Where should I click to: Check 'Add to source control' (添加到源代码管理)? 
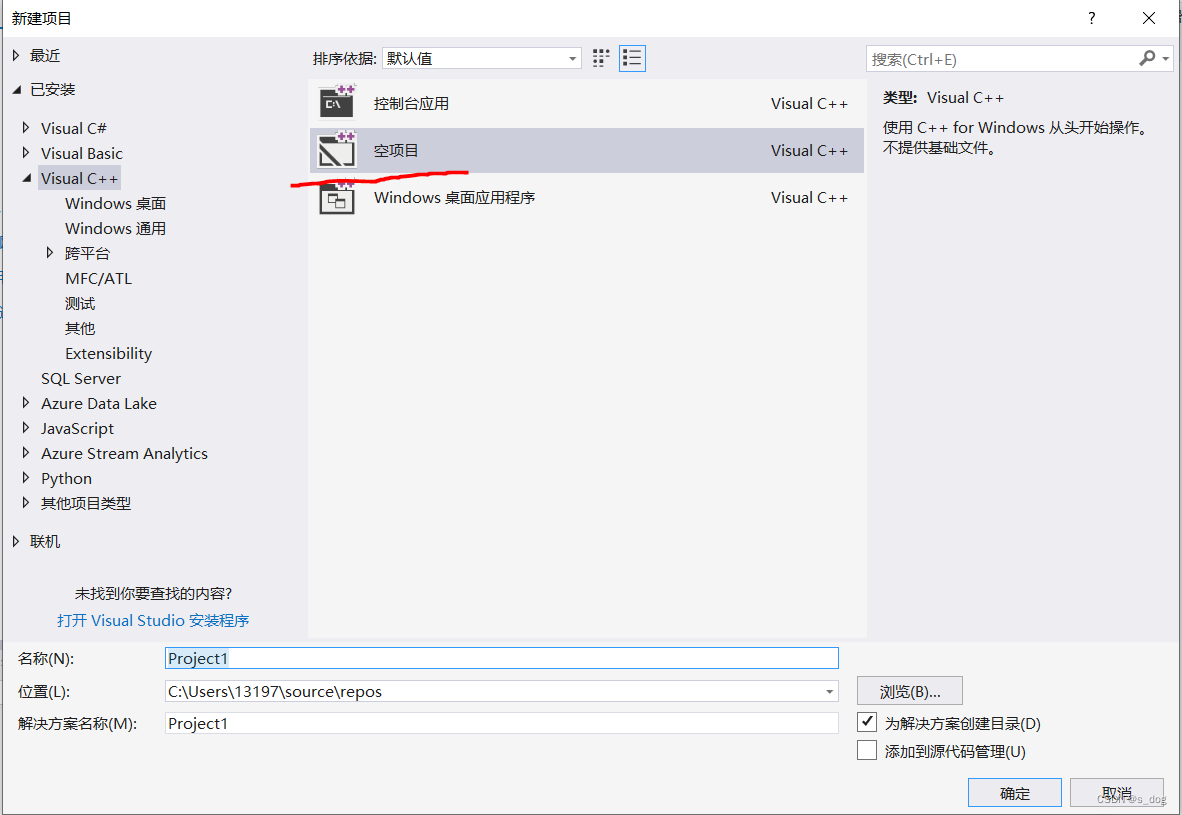[x=867, y=750]
